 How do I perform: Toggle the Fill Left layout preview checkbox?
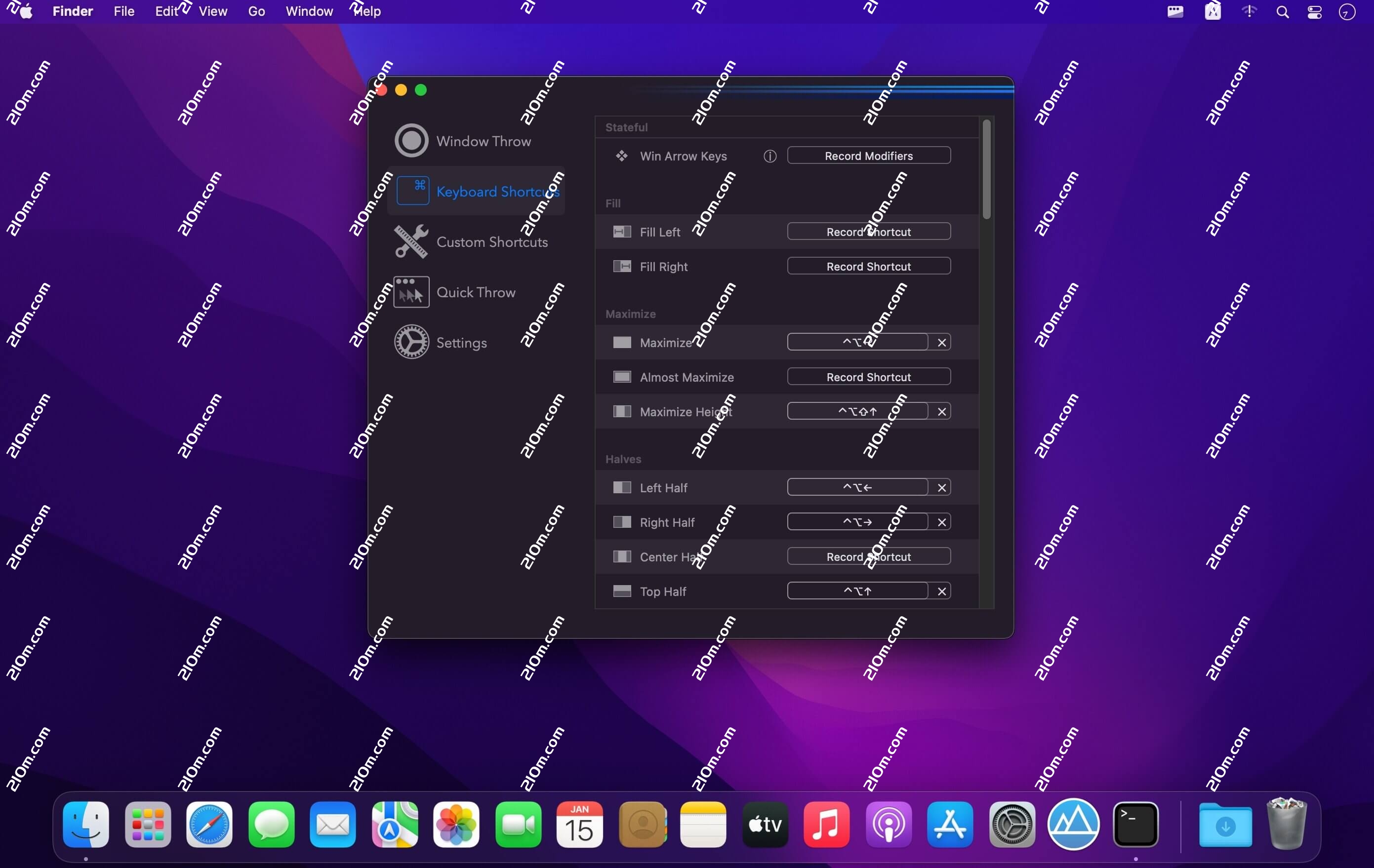point(622,232)
